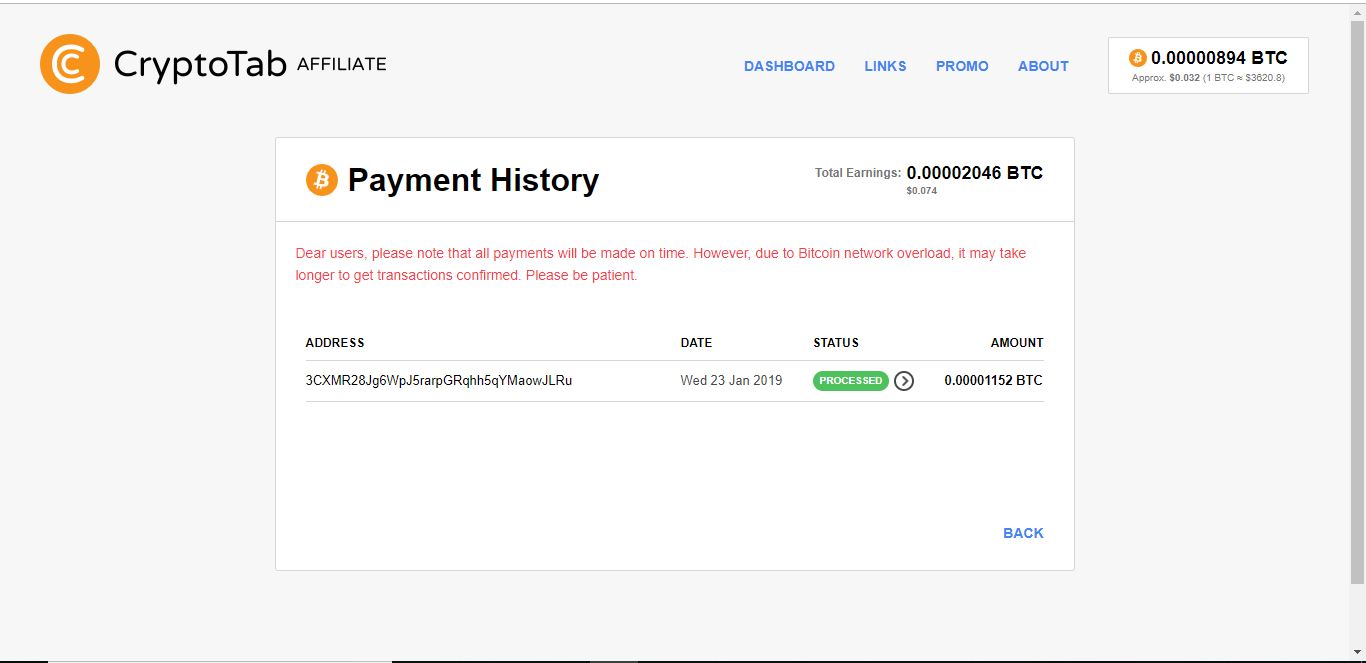
Task: Click the Bitcoin icon beside Payment History
Action: pos(322,180)
